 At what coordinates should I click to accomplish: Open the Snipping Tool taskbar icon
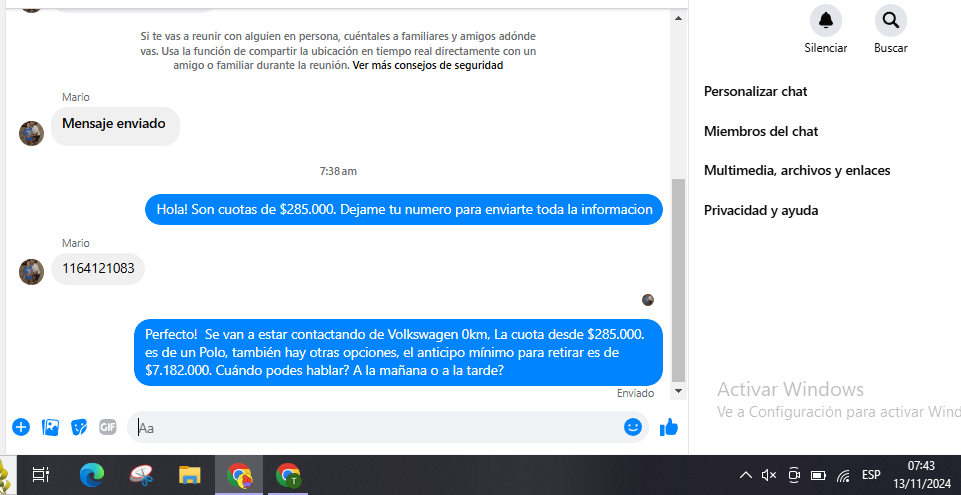click(x=141, y=475)
